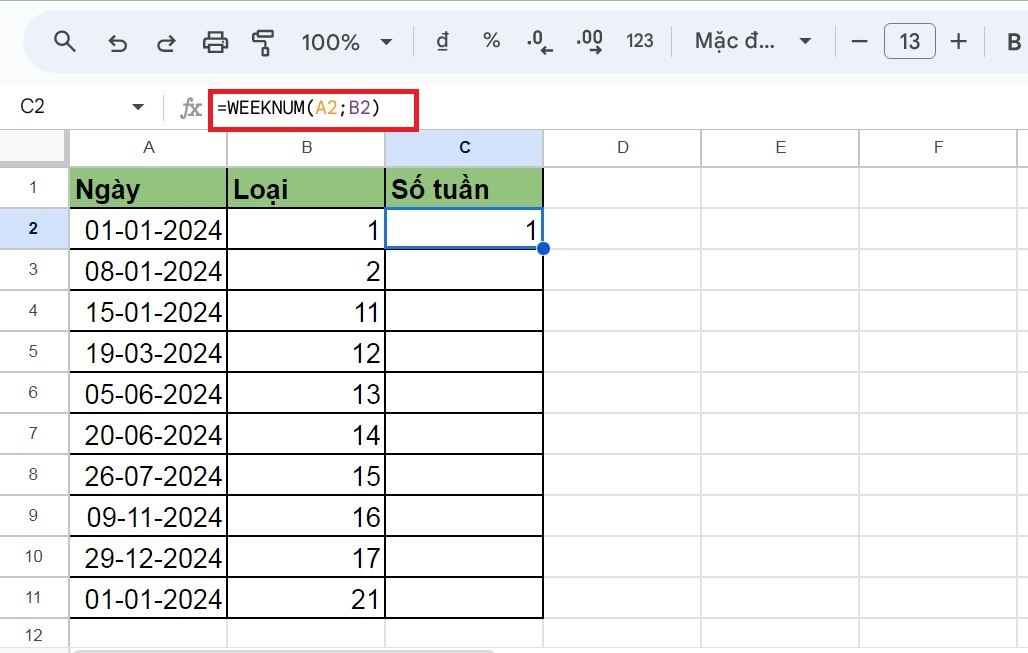Screen dimensions: 1028x653
Task: Click the WEEKNUM formula bar
Action: click(313, 109)
